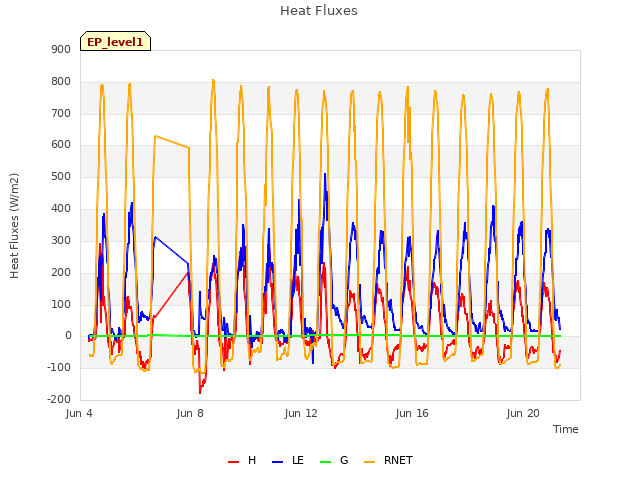Click the Jun 16 x-axis label
This screenshot has height=480, width=640.
(412, 413)
